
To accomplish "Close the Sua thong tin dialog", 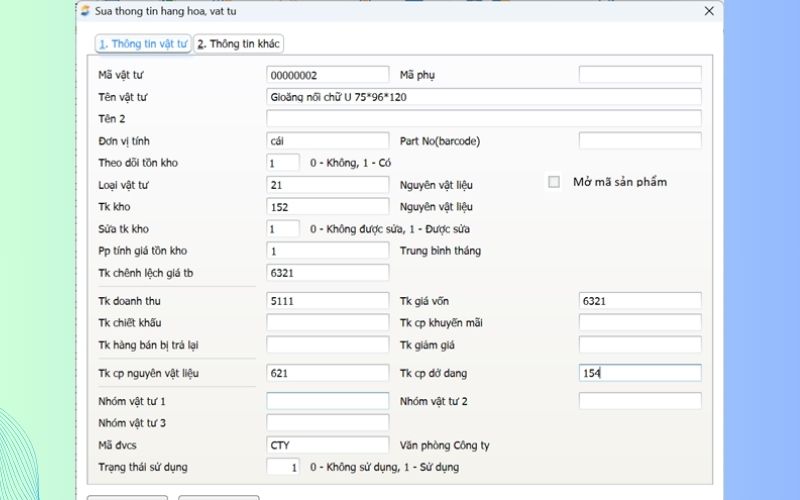I will [709, 11].
